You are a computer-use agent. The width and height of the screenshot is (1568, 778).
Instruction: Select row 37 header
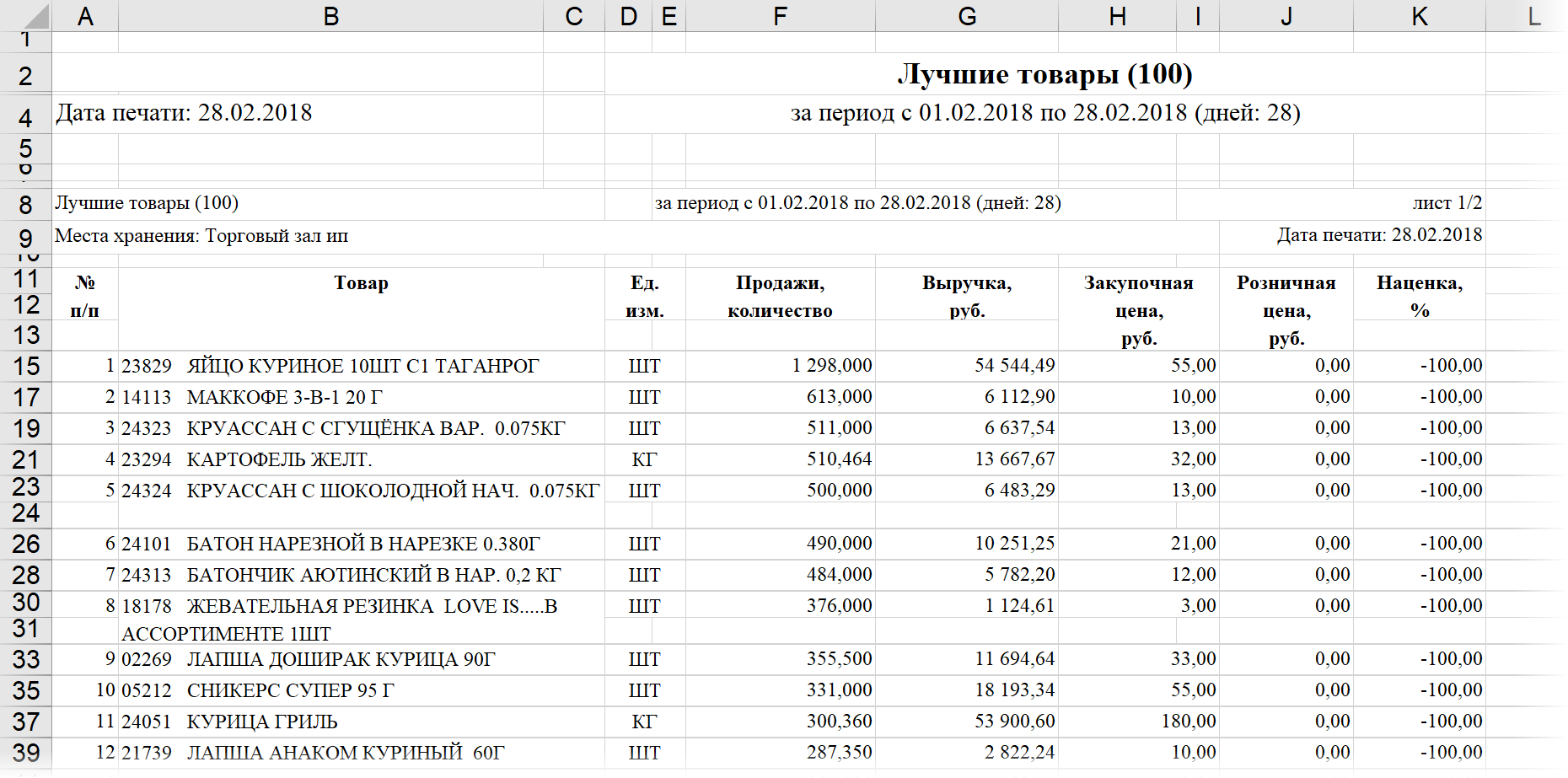click(25, 722)
